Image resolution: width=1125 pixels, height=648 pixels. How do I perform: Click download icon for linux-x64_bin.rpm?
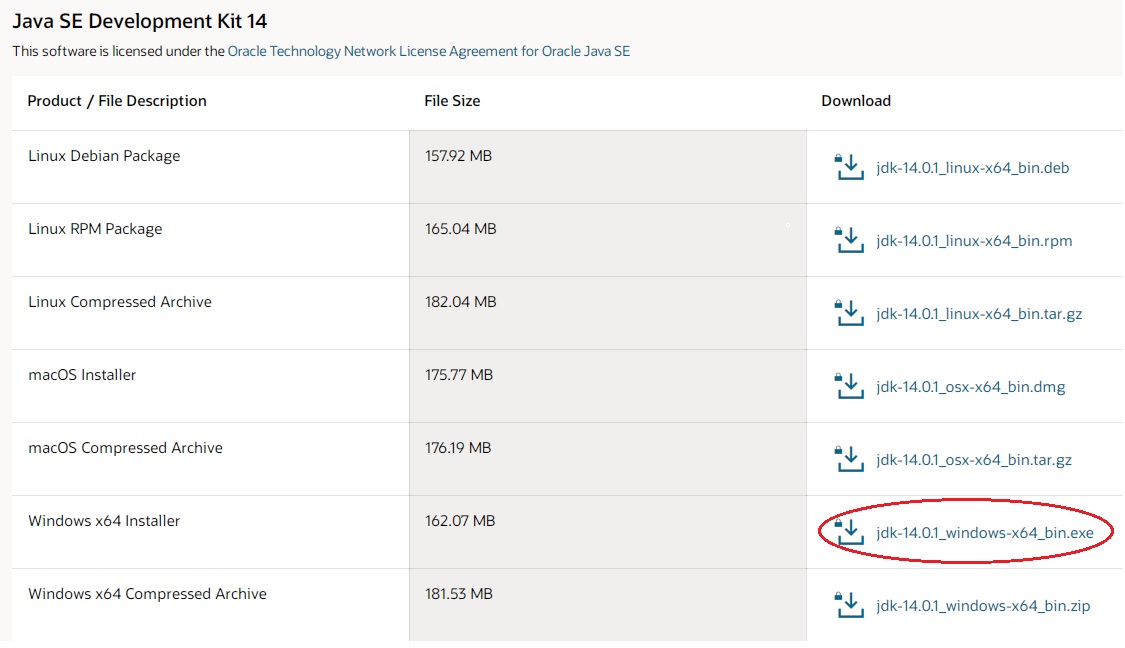click(x=849, y=240)
